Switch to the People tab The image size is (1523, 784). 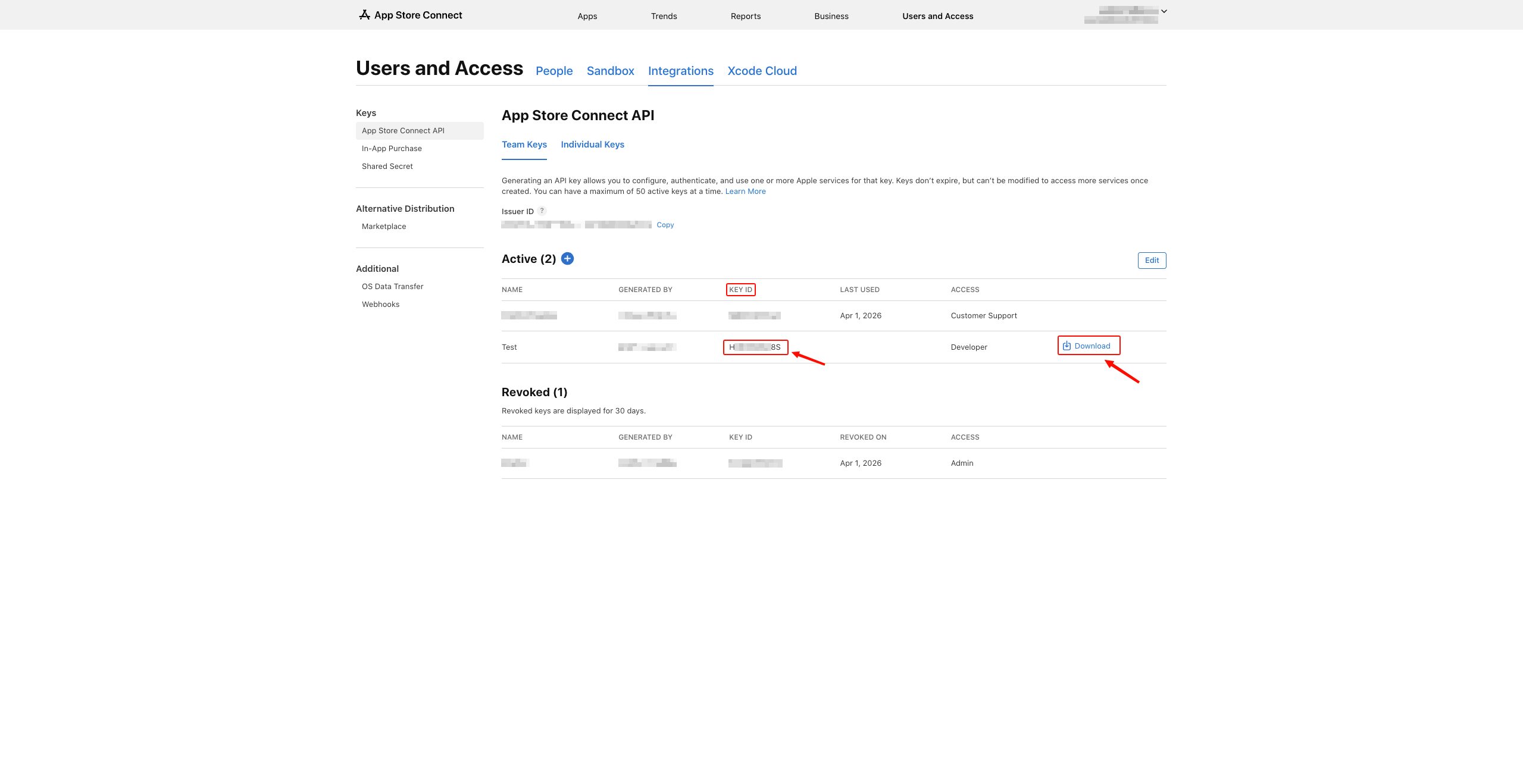pyautogui.click(x=554, y=71)
